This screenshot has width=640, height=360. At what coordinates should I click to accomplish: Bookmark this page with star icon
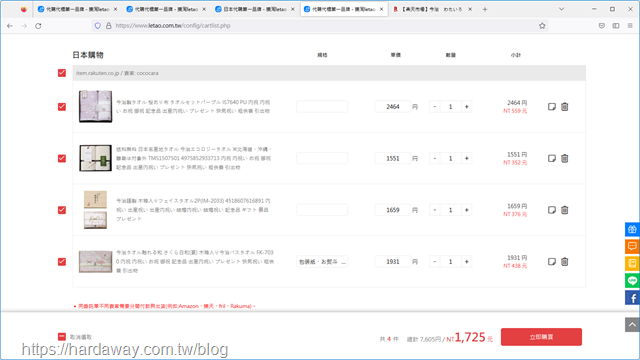click(x=542, y=26)
